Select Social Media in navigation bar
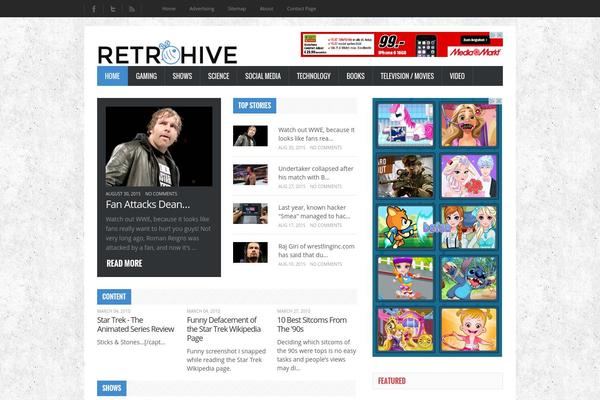 [x=262, y=76]
